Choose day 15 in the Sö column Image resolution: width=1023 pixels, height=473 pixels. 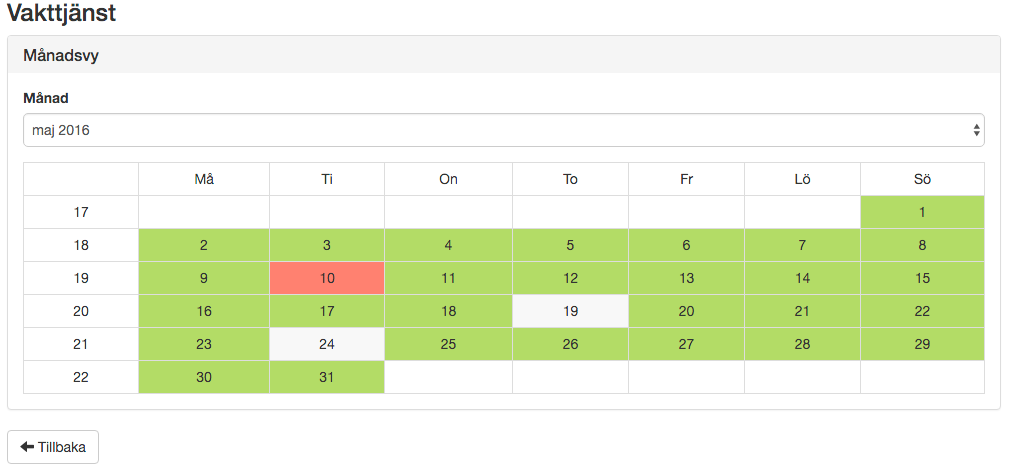tap(922, 278)
